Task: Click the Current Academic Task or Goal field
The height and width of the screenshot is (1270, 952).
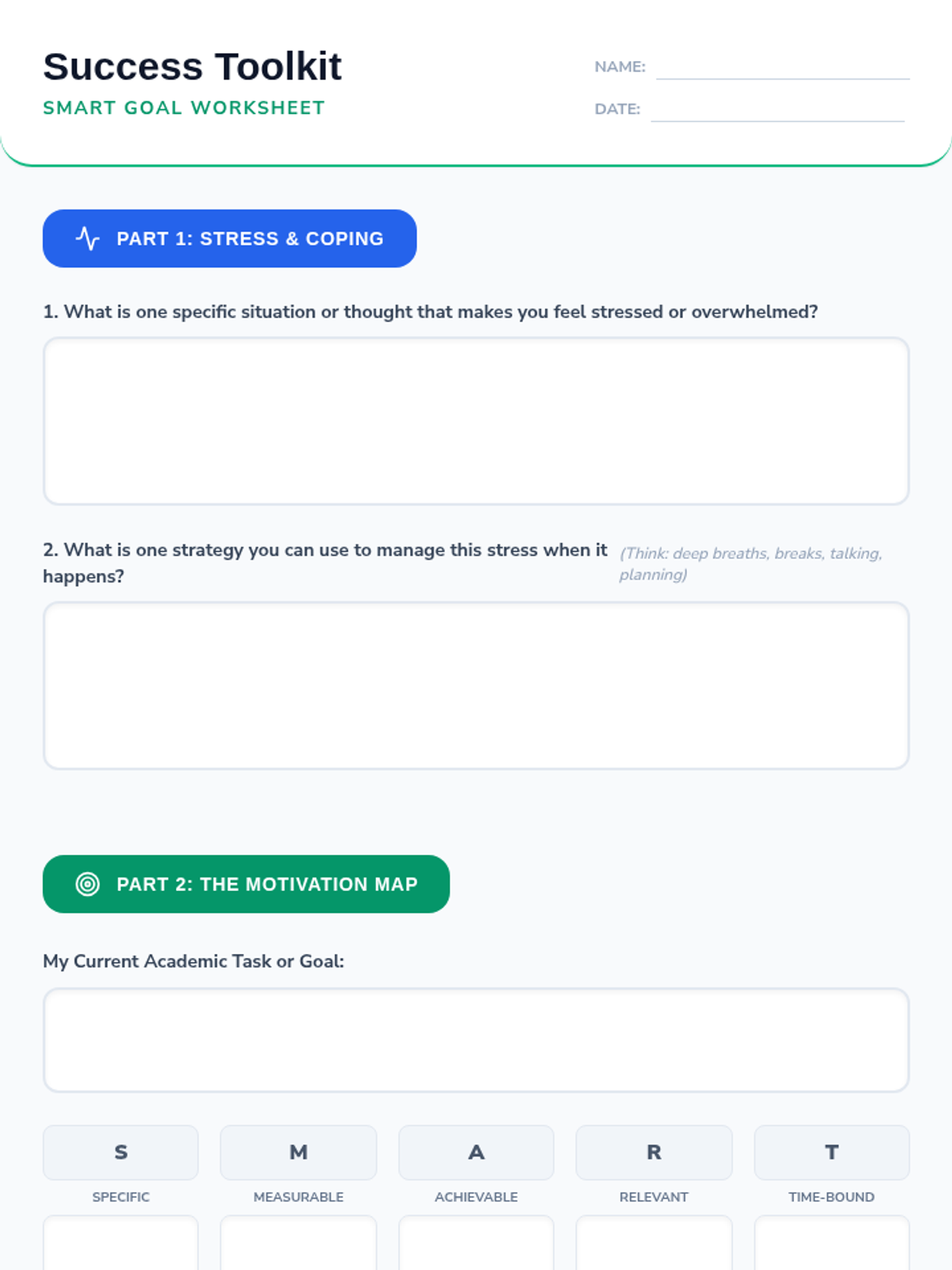Action: pos(476,1040)
